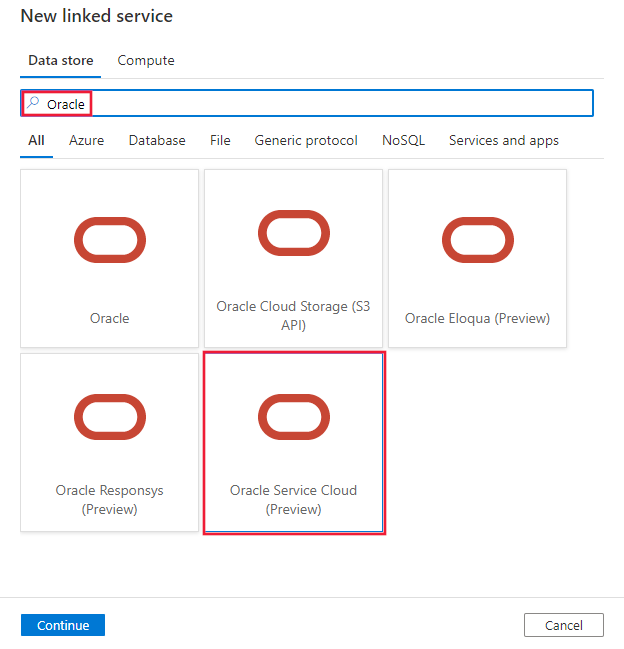The height and width of the screenshot is (649, 624).
Task: Filter connectors by File
Action: tap(220, 140)
